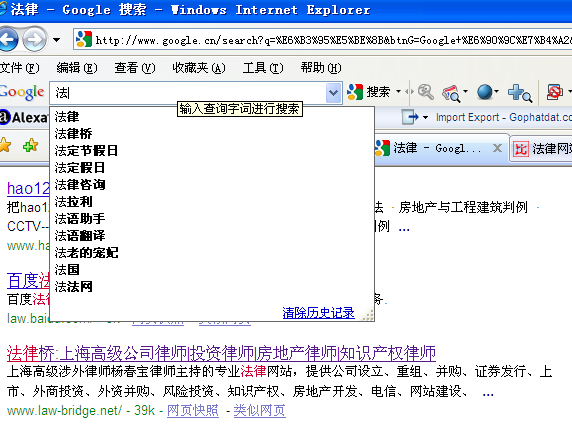Click the Google Toolbar logo
The image size is (572, 429).
(22, 92)
